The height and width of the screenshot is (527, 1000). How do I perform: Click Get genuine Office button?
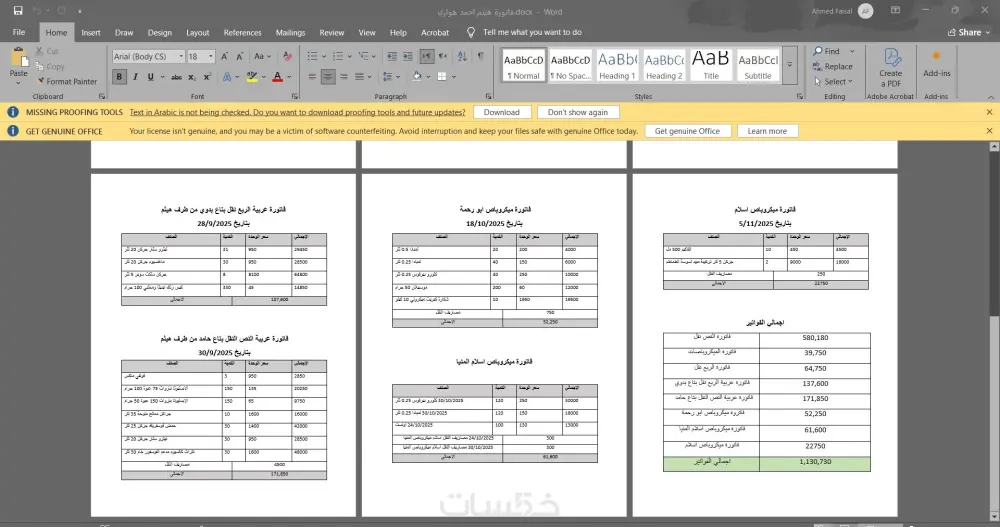click(687, 131)
